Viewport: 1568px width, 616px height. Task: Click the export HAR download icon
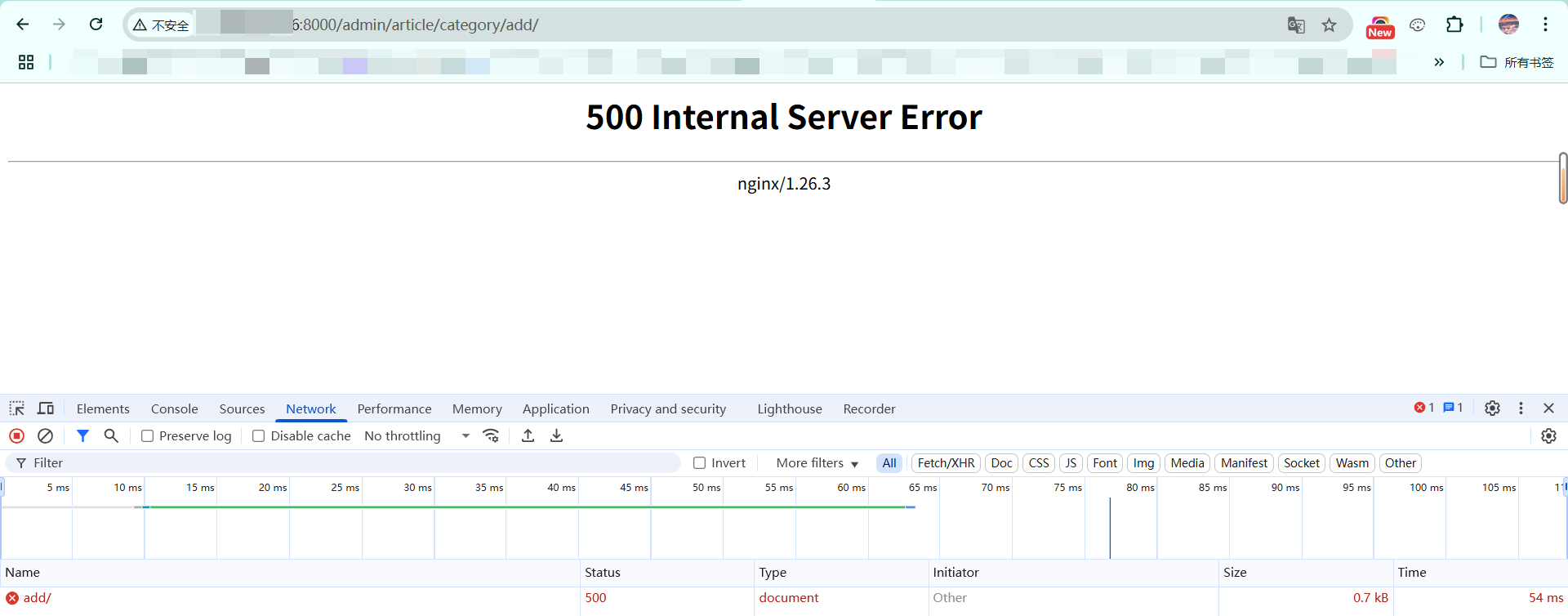[557, 436]
